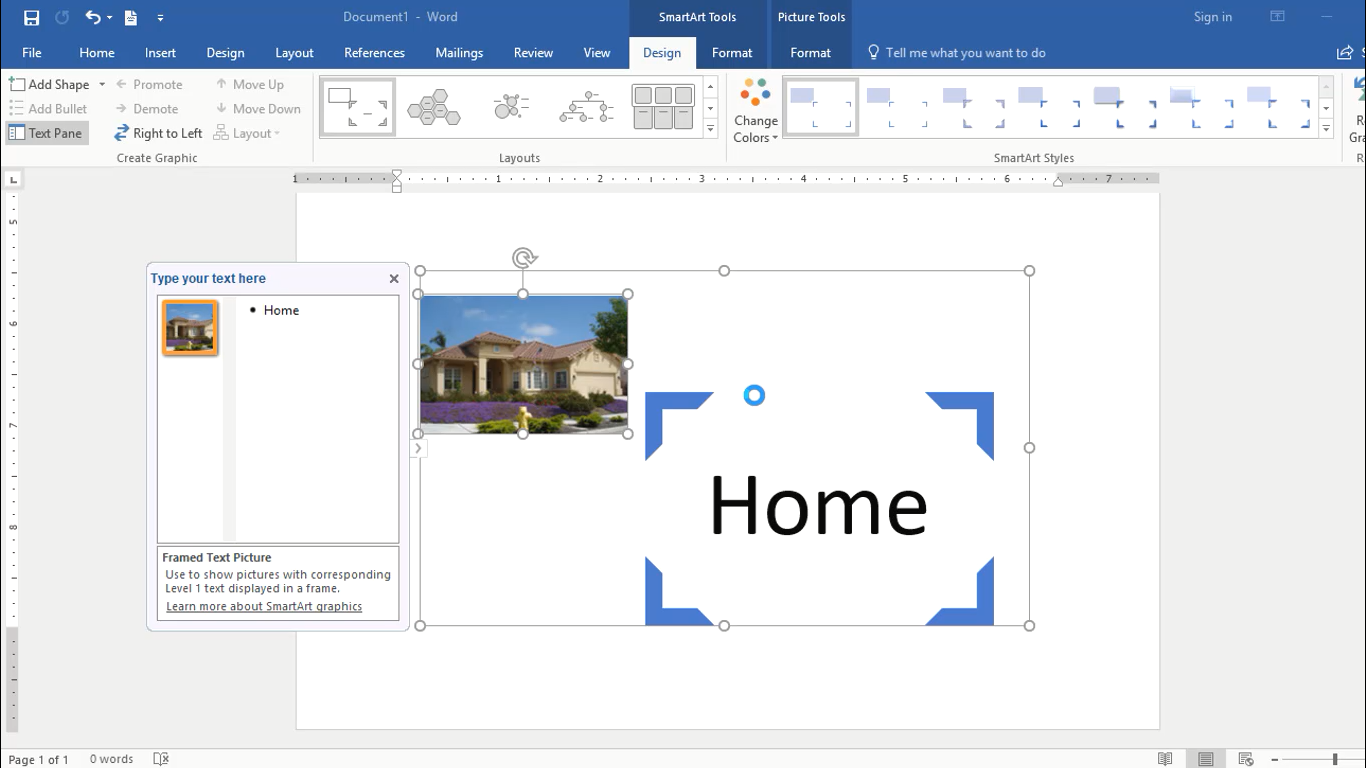Viewport: 1366px width, 768px height.
Task: Click the rotate handle above the picture
Action: (x=524, y=258)
